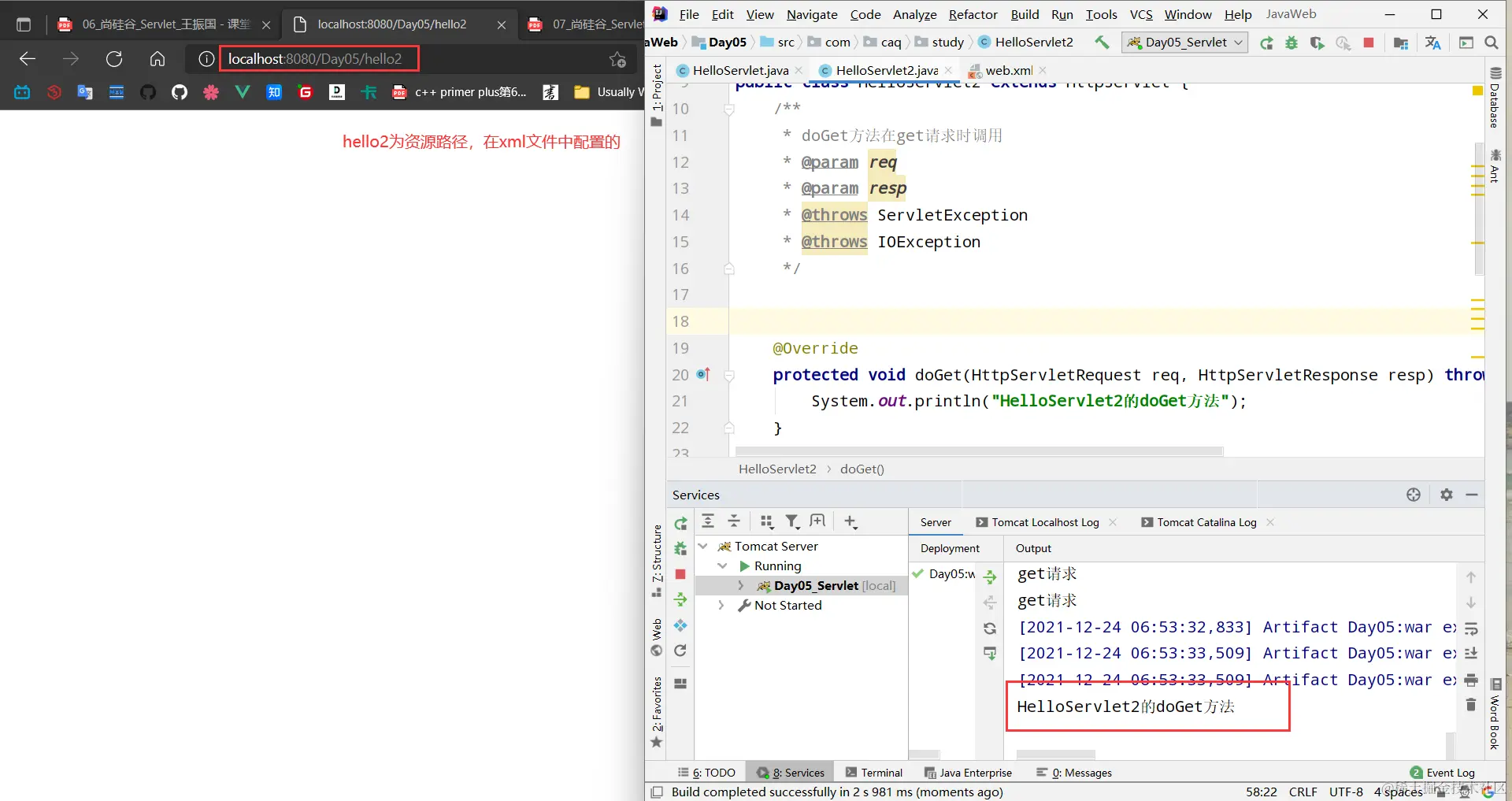The image size is (1512, 801).
Task: Open the Java Enterprise tool window
Action: [x=968, y=773]
